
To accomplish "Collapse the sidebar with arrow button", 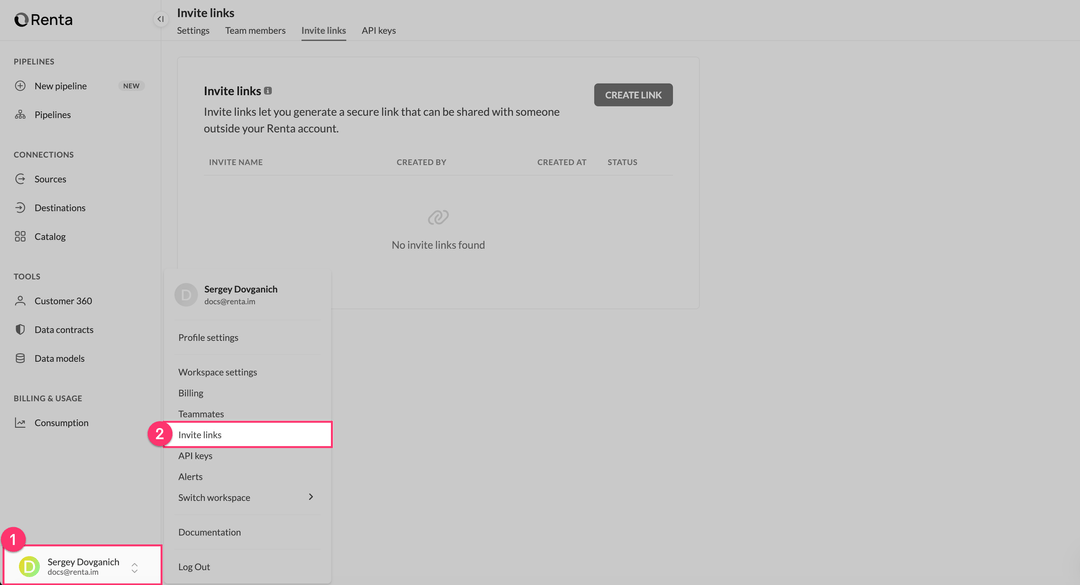I will pyautogui.click(x=160, y=19).
